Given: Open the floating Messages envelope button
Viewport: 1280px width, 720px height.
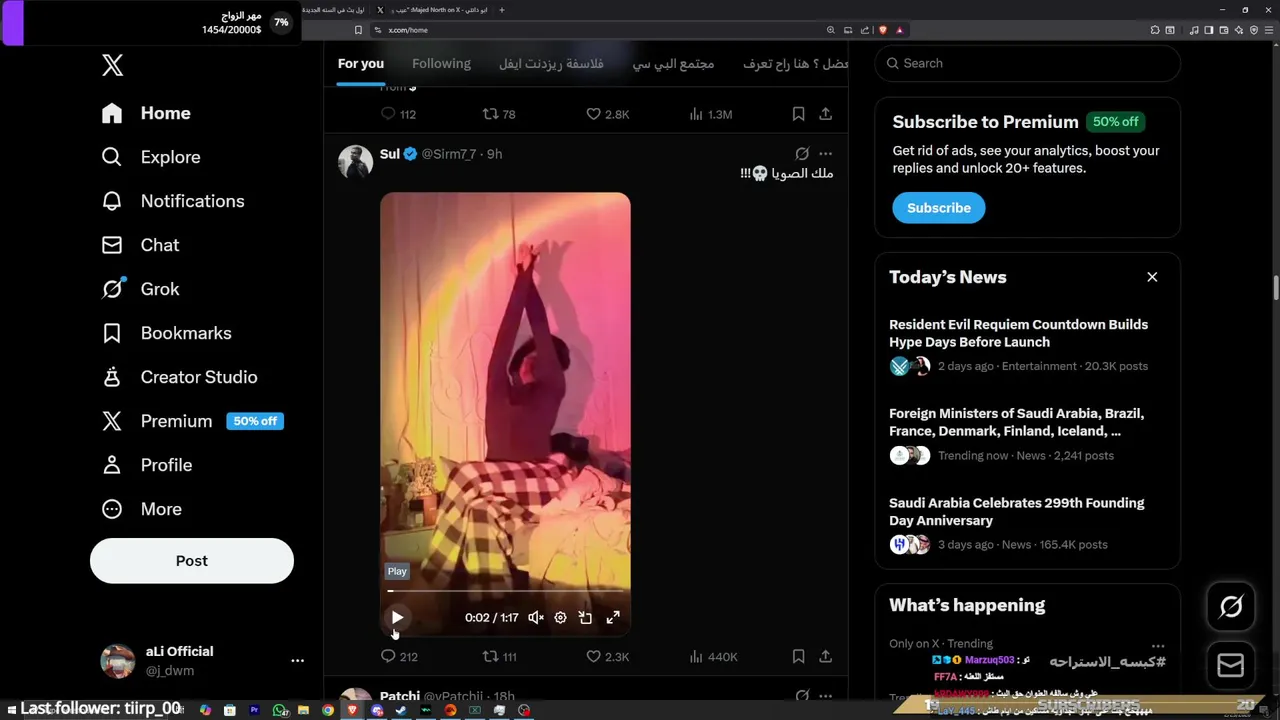Looking at the screenshot, I should click(x=1231, y=665).
